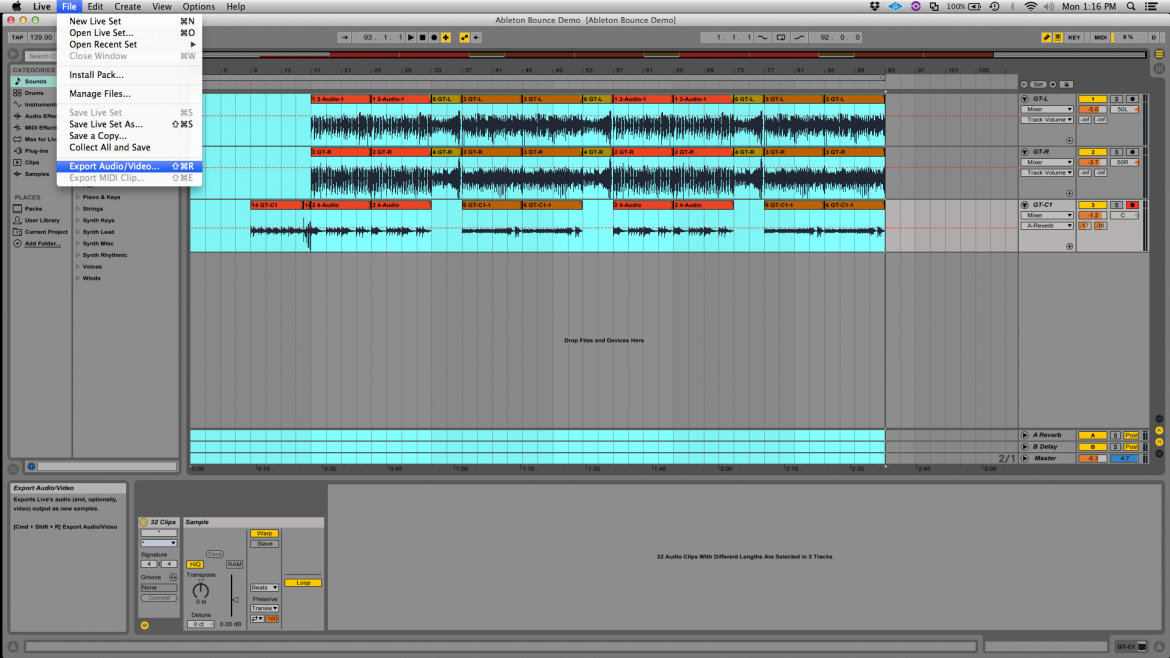Open Current Project under Places
1170x658 pixels.
(x=46, y=232)
